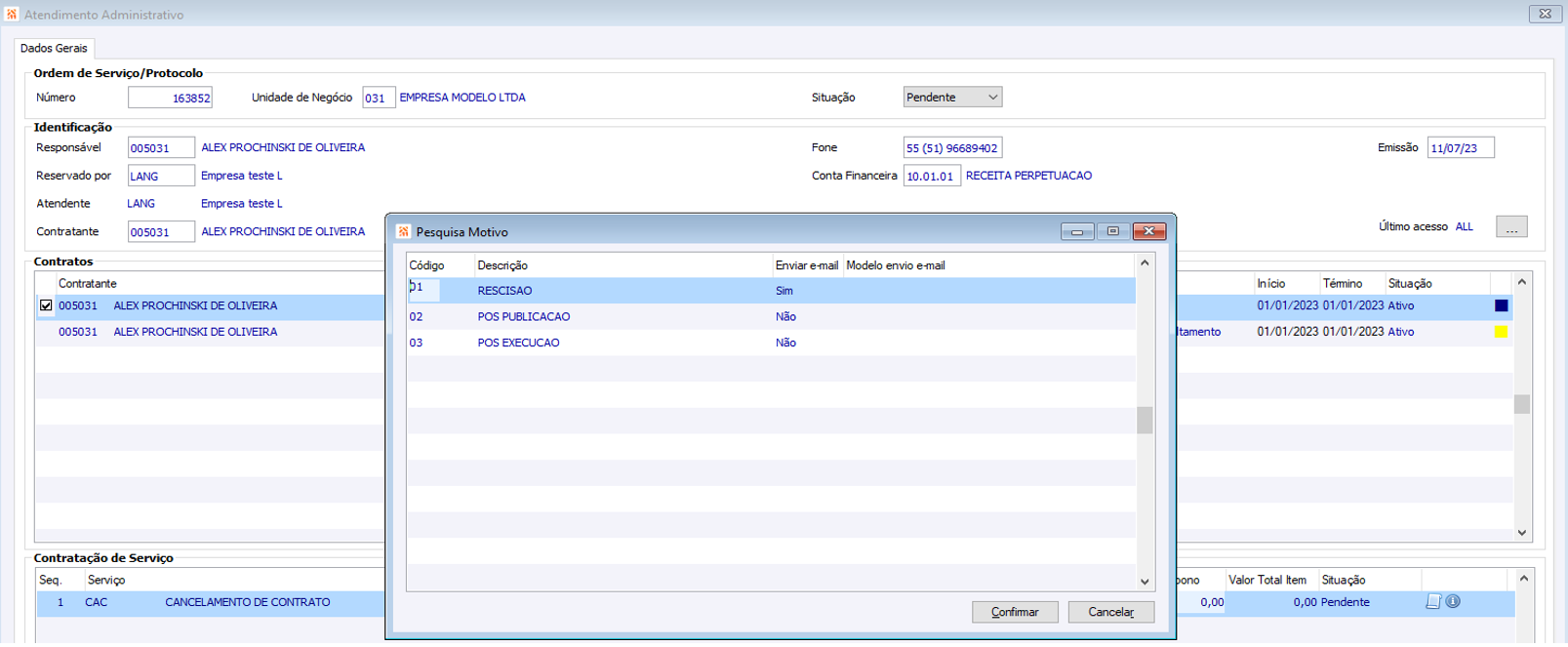Click the Pendente status in service row
Image resolution: width=1568 pixels, height=647 pixels.
pos(1346,602)
